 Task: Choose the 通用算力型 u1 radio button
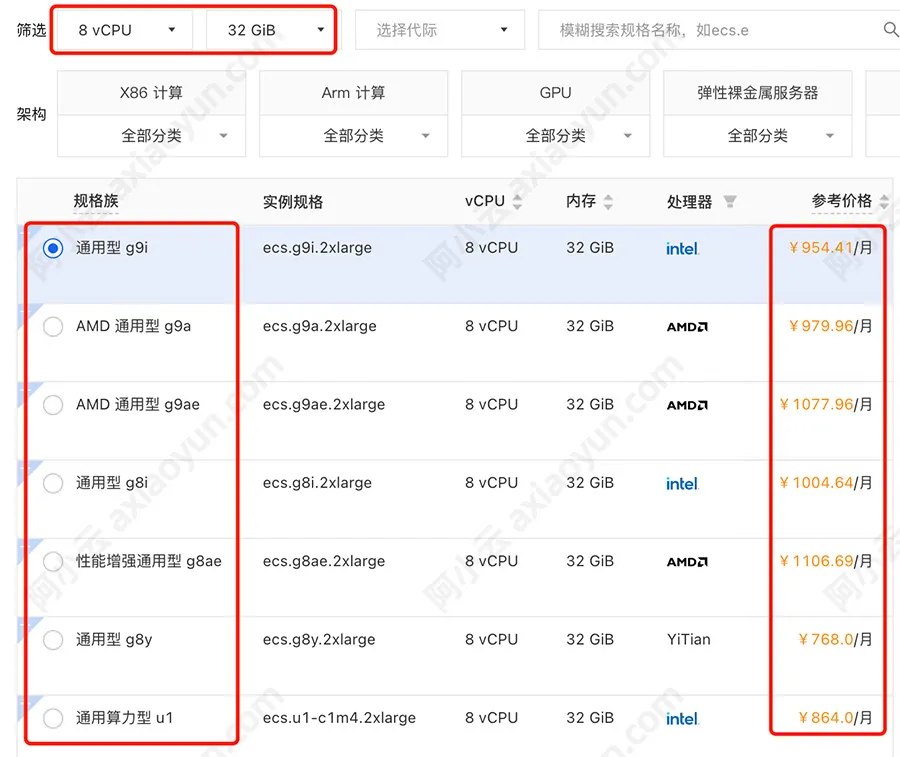pyautogui.click(x=52, y=718)
